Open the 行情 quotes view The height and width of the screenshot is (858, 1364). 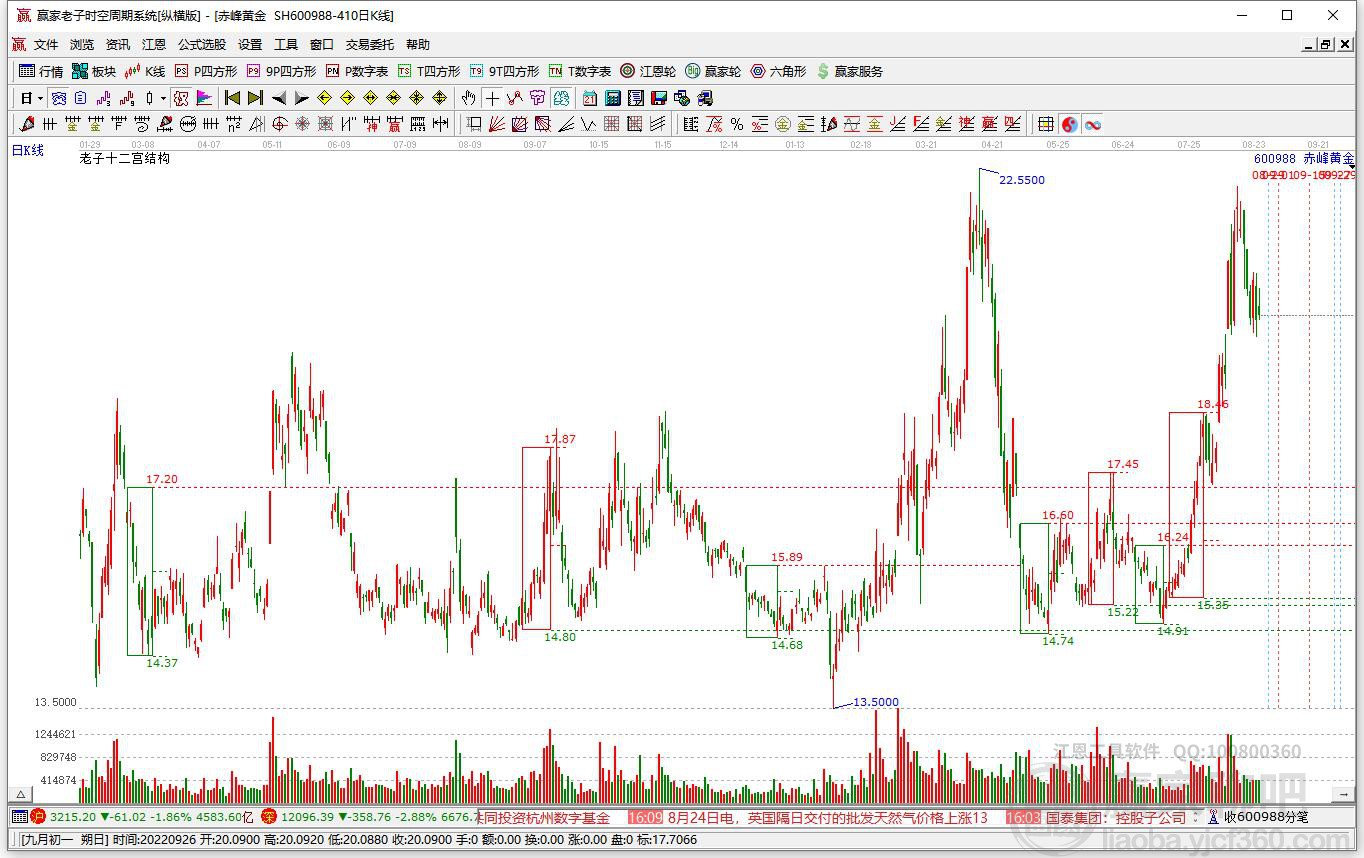click(41, 71)
